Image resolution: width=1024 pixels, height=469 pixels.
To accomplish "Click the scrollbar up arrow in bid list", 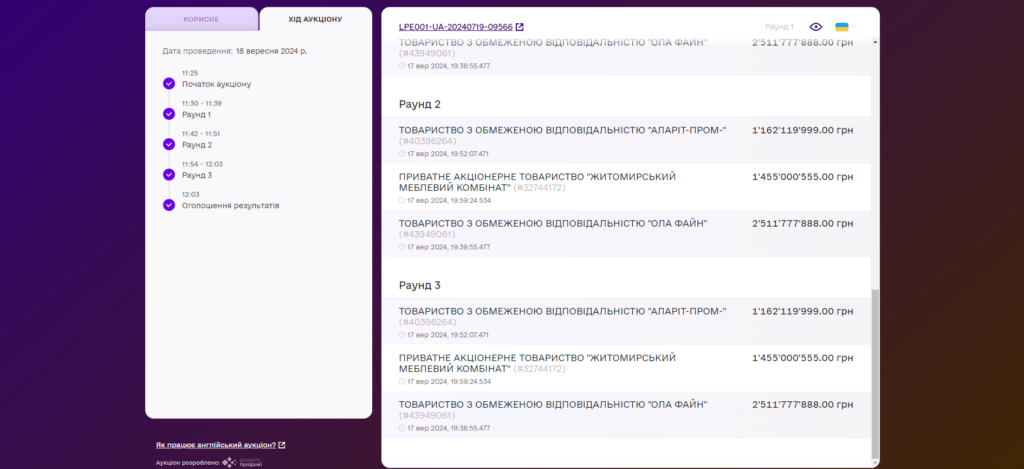I will pyautogui.click(x=875, y=42).
